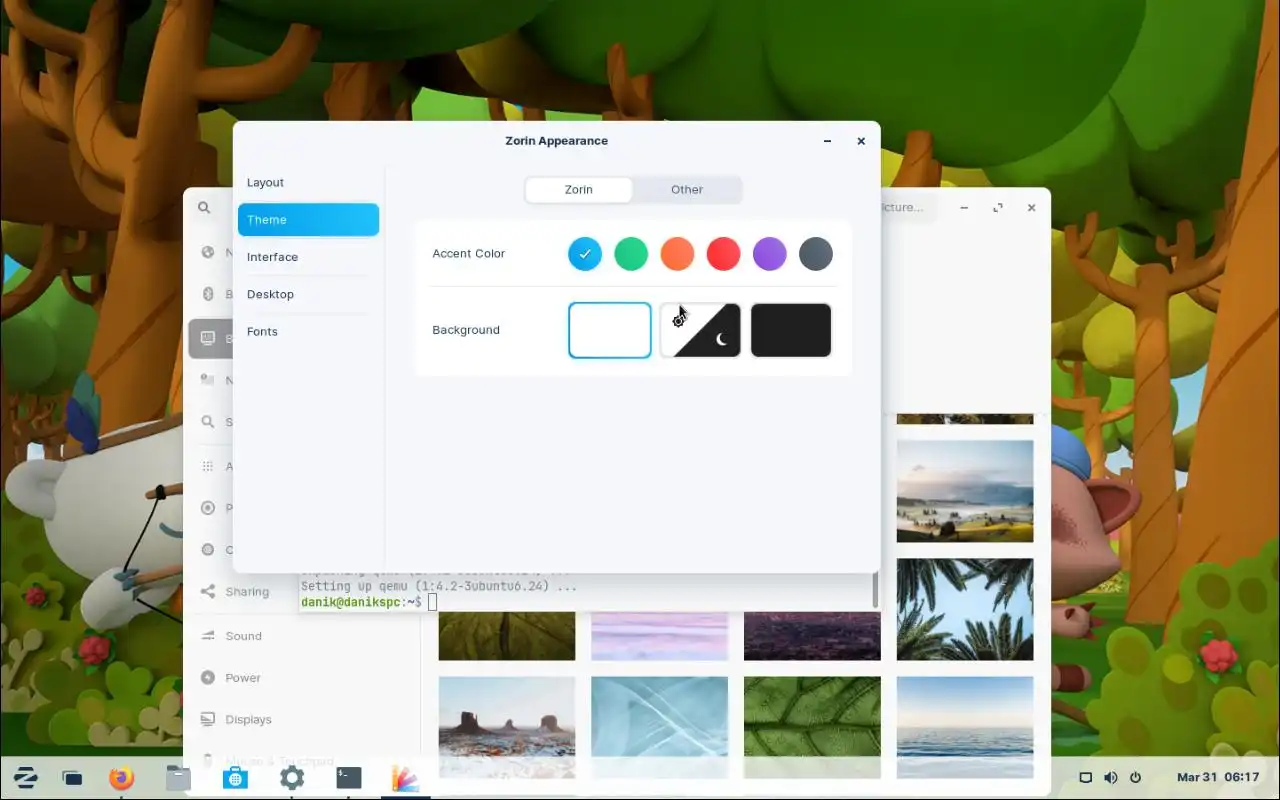Screen dimensions: 1280x800
Task: Open the volume tray icon
Action: [1110, 777]
